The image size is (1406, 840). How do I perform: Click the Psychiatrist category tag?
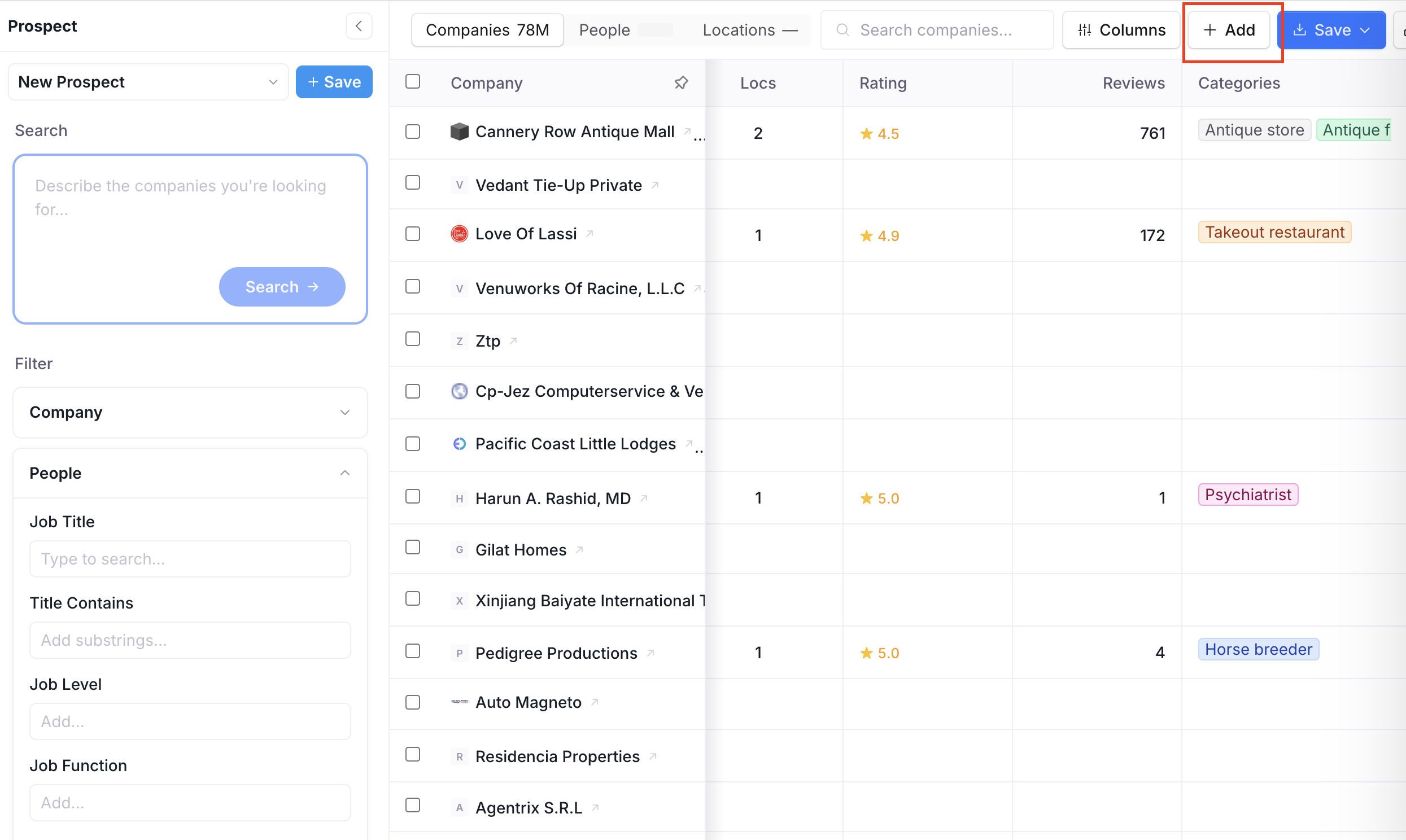point(1247,494)
